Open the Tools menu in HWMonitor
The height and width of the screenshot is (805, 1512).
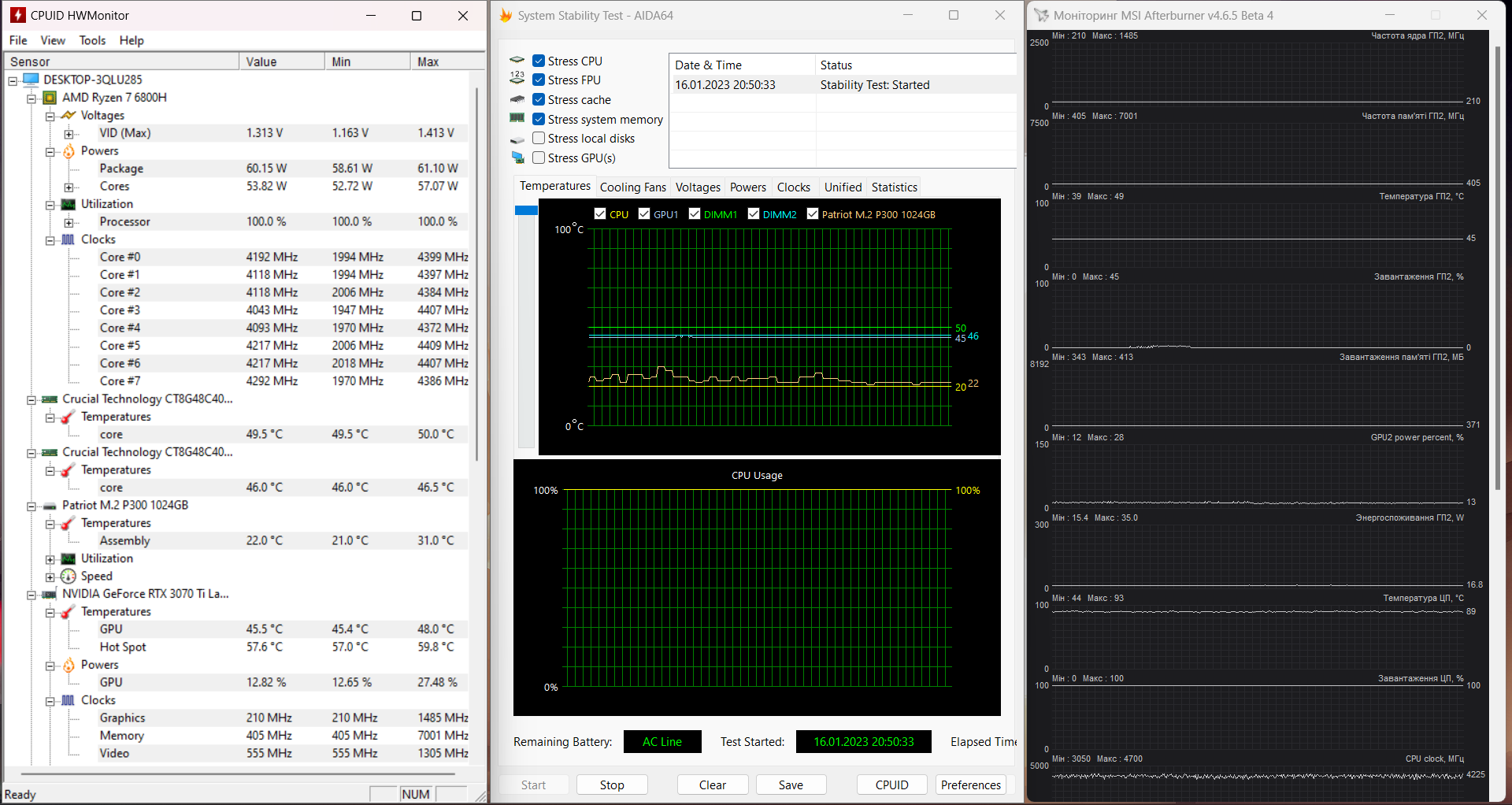[x=92, y=40]
